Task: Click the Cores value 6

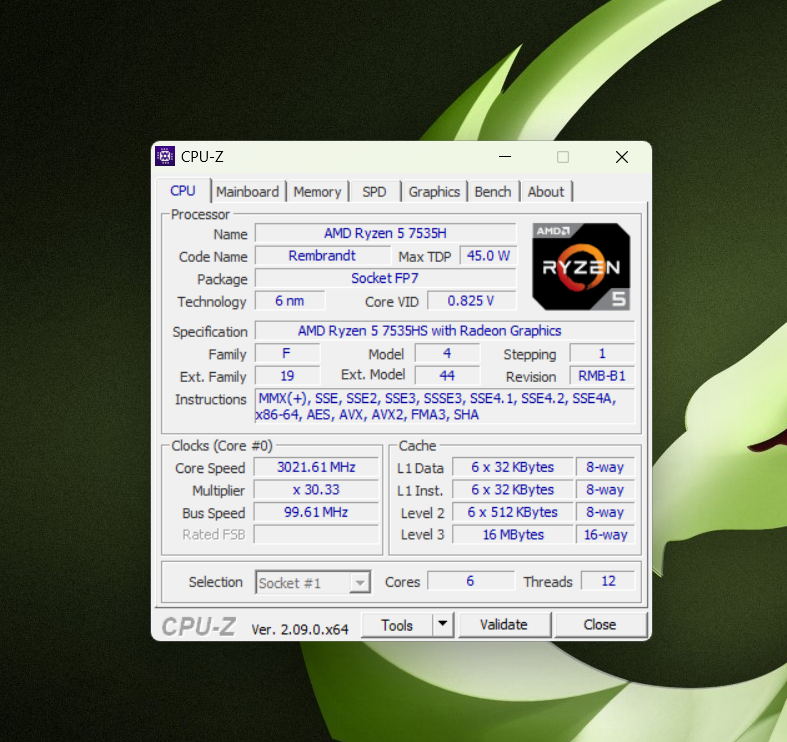Action: pyautogui.click(x=471, y=581)
